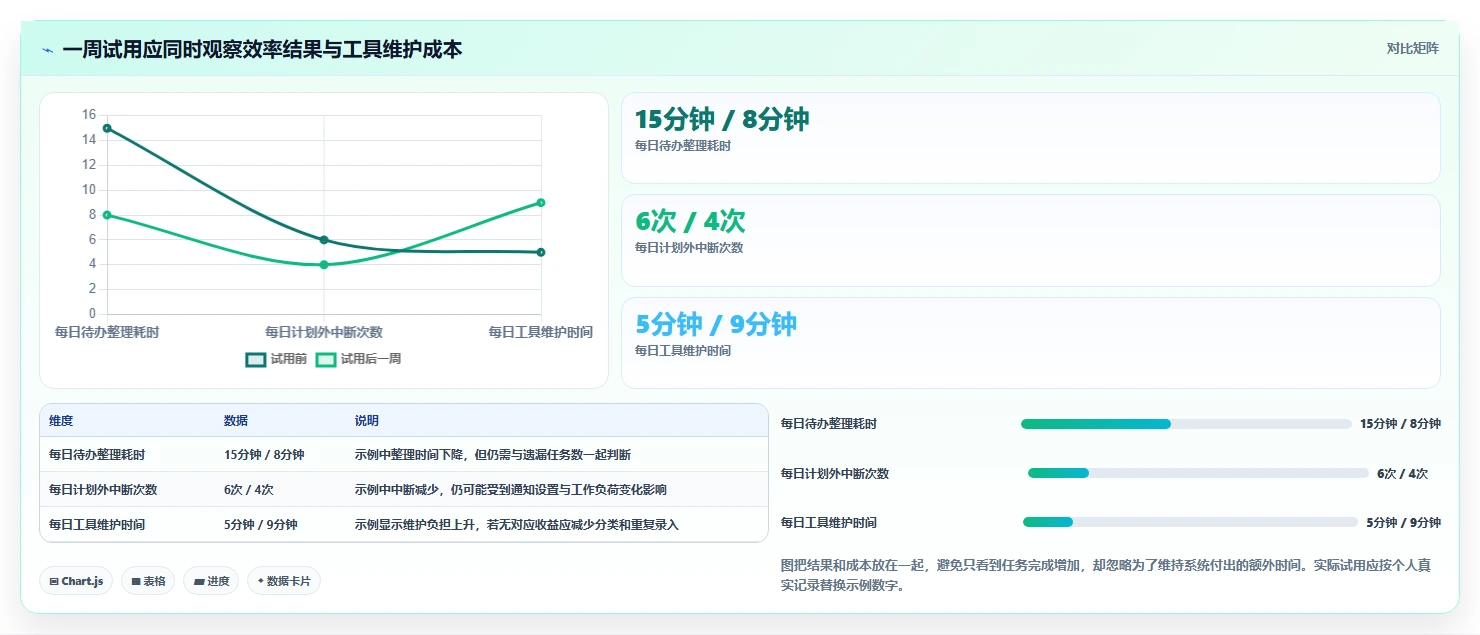The width and height of the screenshot is (1480, 635).
Task: Click description starting 示例中中断减少
Action: click(511, 490)
